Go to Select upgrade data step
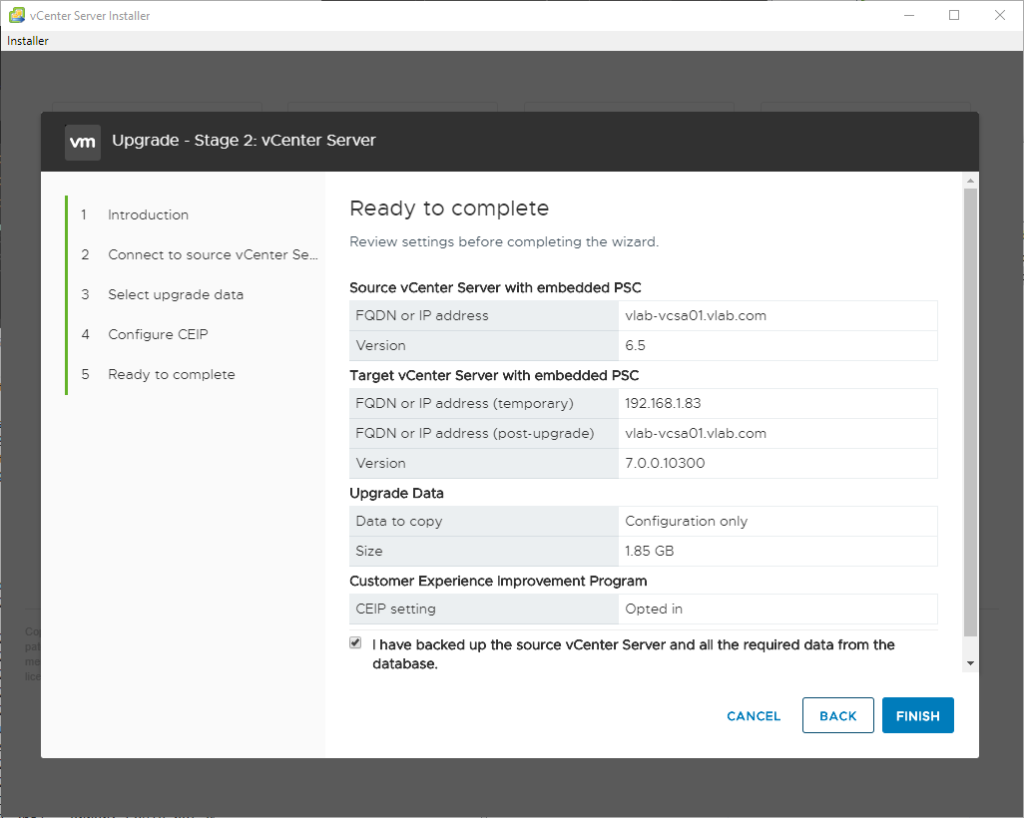Viewport: 1024px width, 818px height. point(176,294)
